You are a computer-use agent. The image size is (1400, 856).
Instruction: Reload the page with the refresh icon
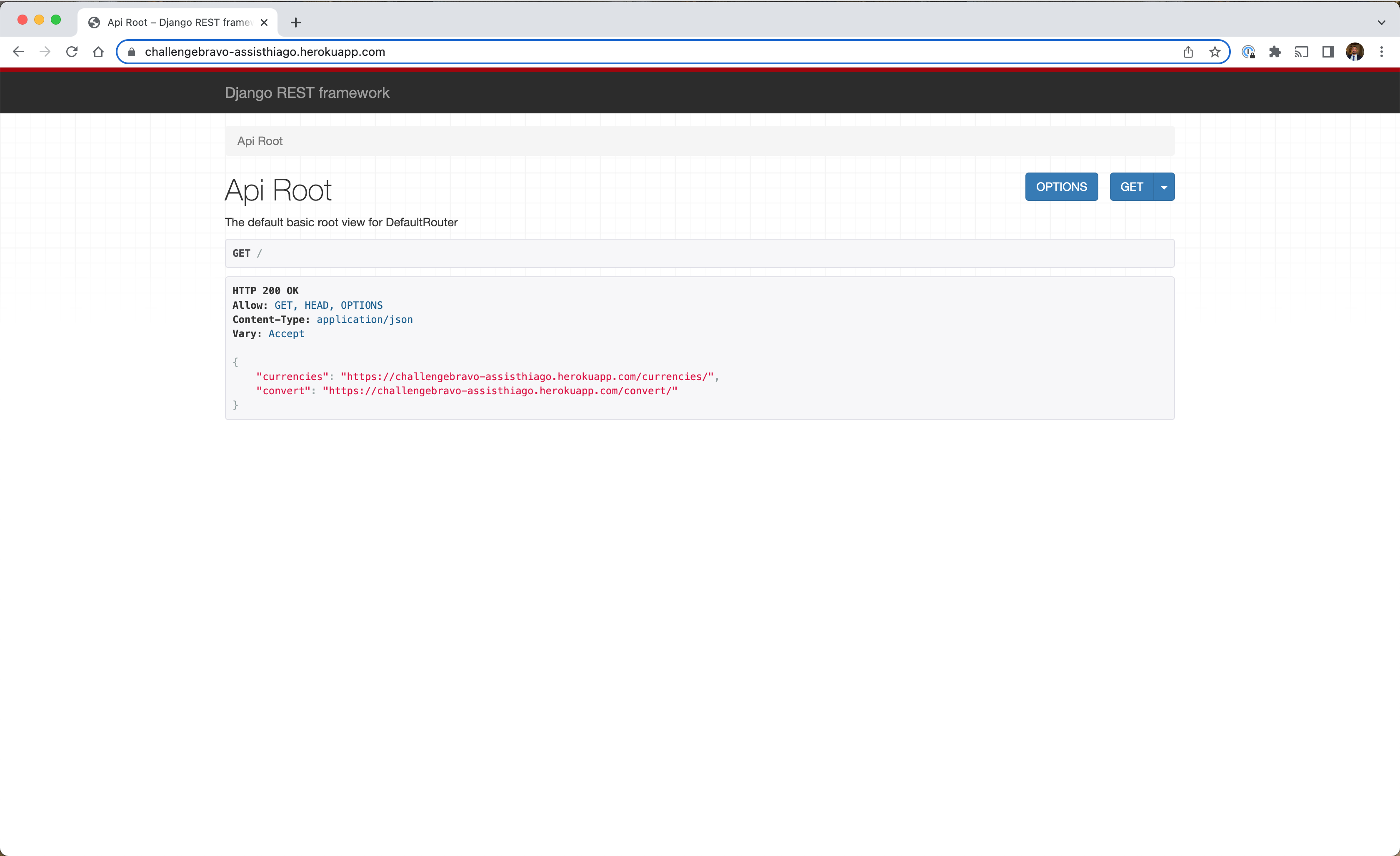coord(72,52)
